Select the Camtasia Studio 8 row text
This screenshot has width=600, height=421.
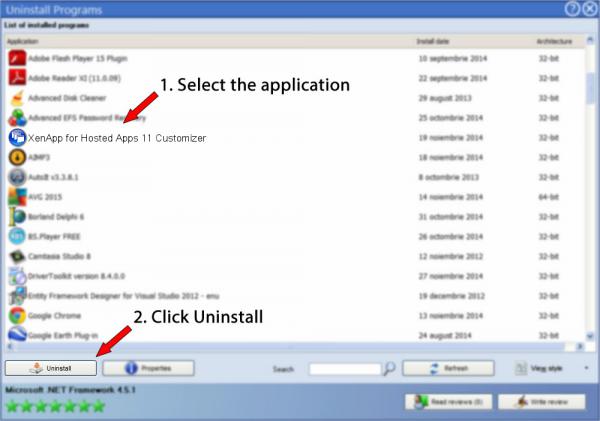coord(59,256)
